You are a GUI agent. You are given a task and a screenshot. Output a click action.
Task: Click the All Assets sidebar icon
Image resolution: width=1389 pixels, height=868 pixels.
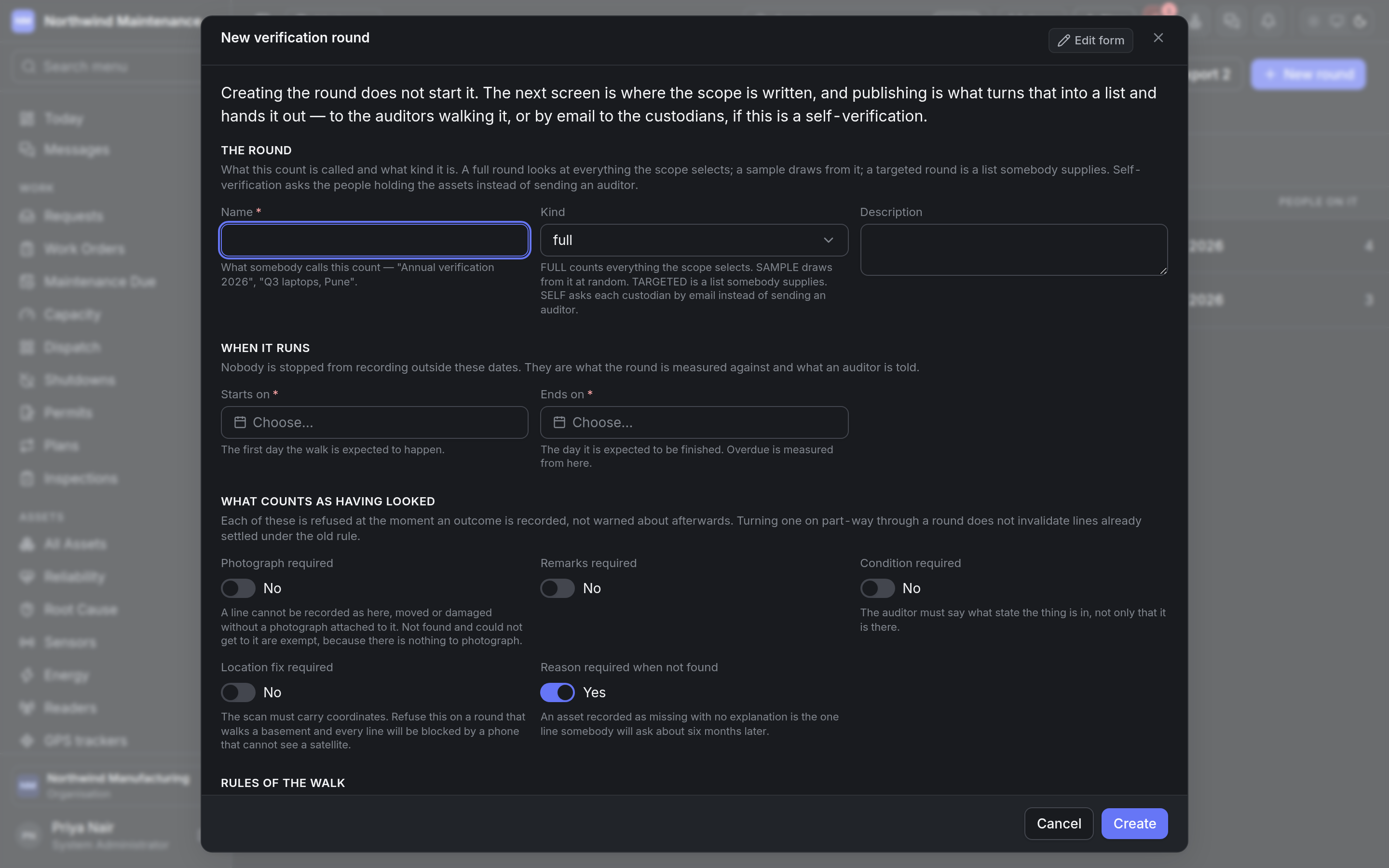pyautogui.click(x=27, y=544)
